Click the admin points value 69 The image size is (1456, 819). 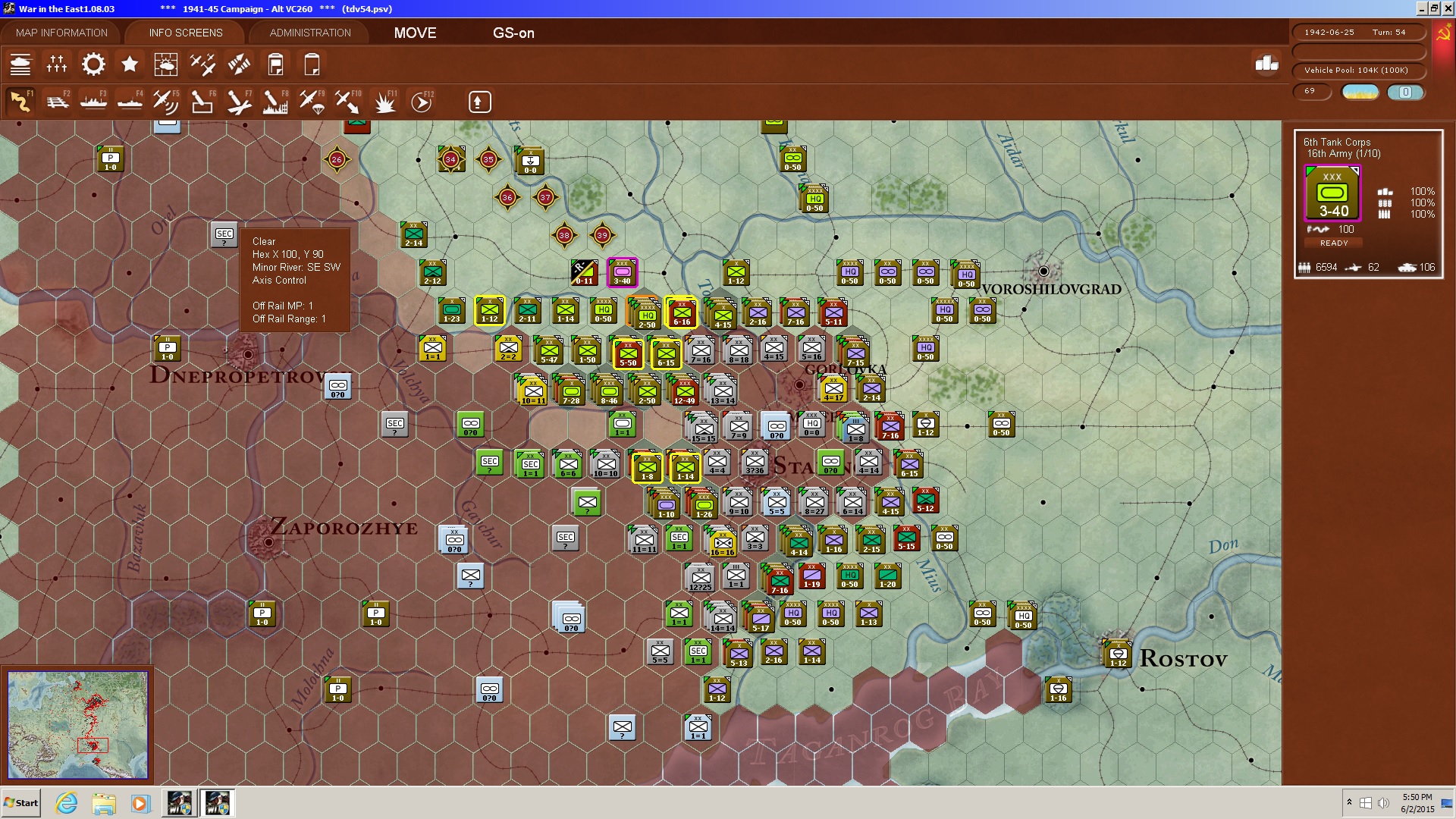point(1312,91)
